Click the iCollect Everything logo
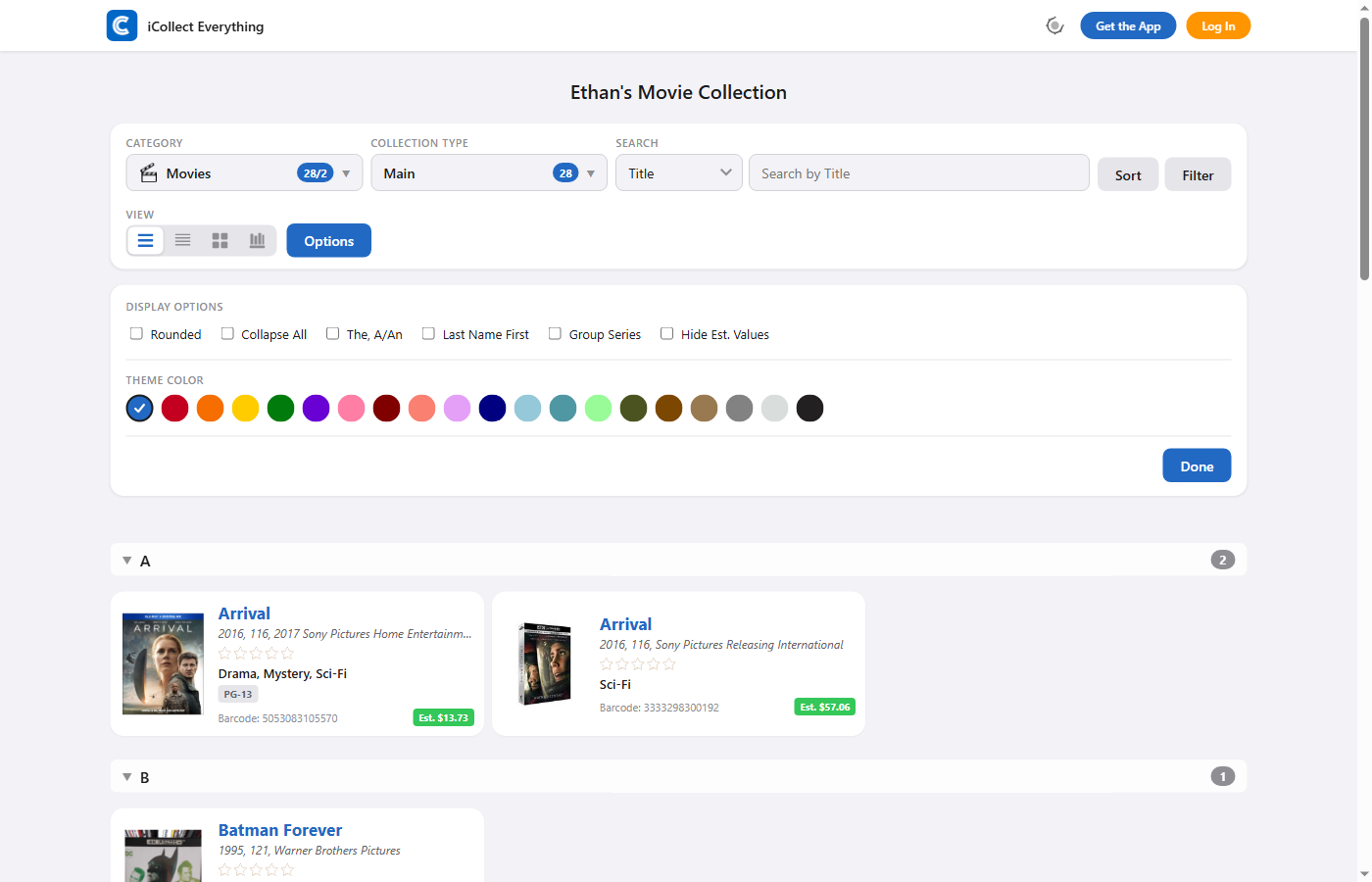Image resolution: width=1372 pixels, height=882 pixels. coord(121,25)
